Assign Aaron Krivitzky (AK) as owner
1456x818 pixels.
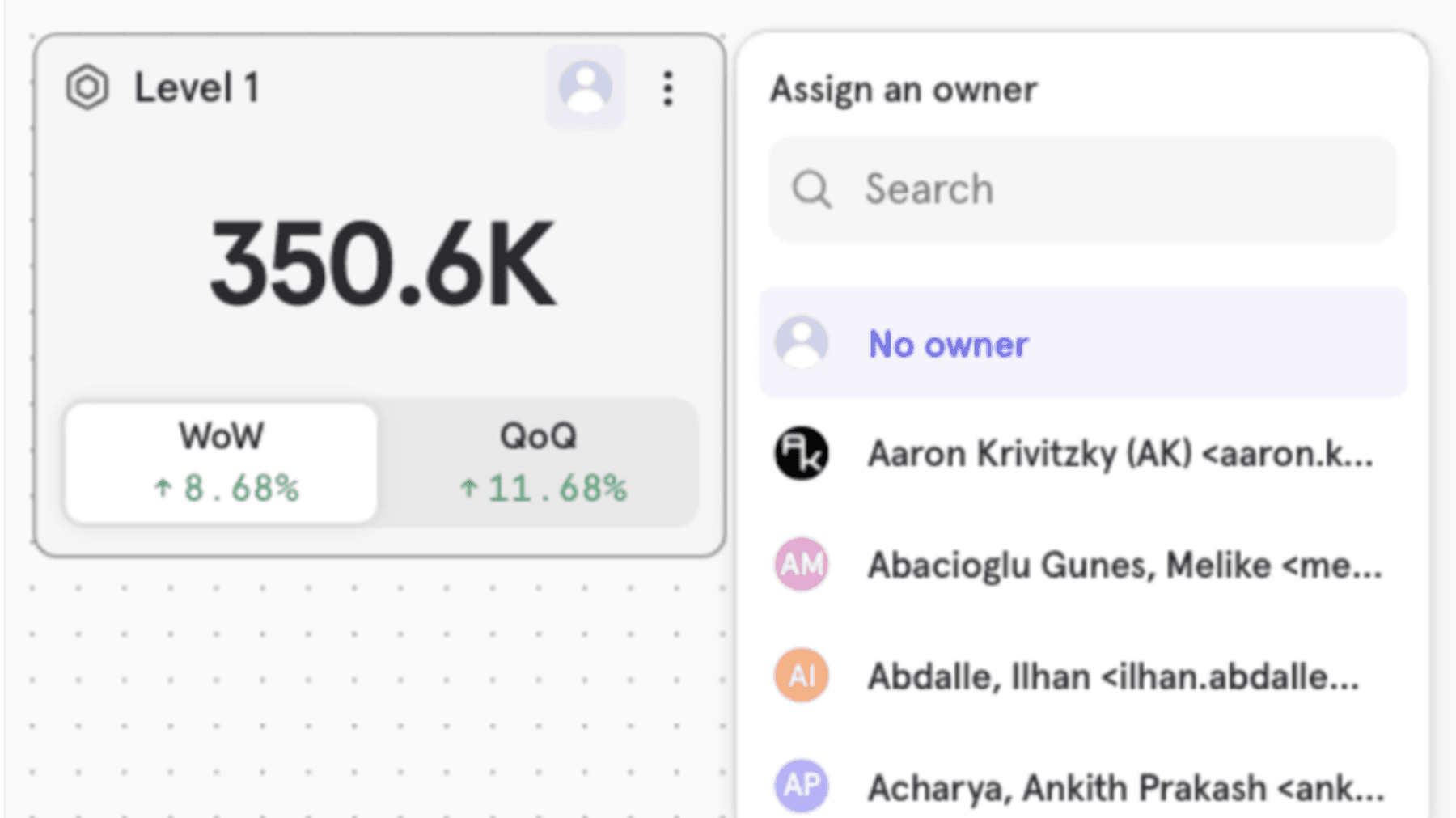tap(1120, 454)
